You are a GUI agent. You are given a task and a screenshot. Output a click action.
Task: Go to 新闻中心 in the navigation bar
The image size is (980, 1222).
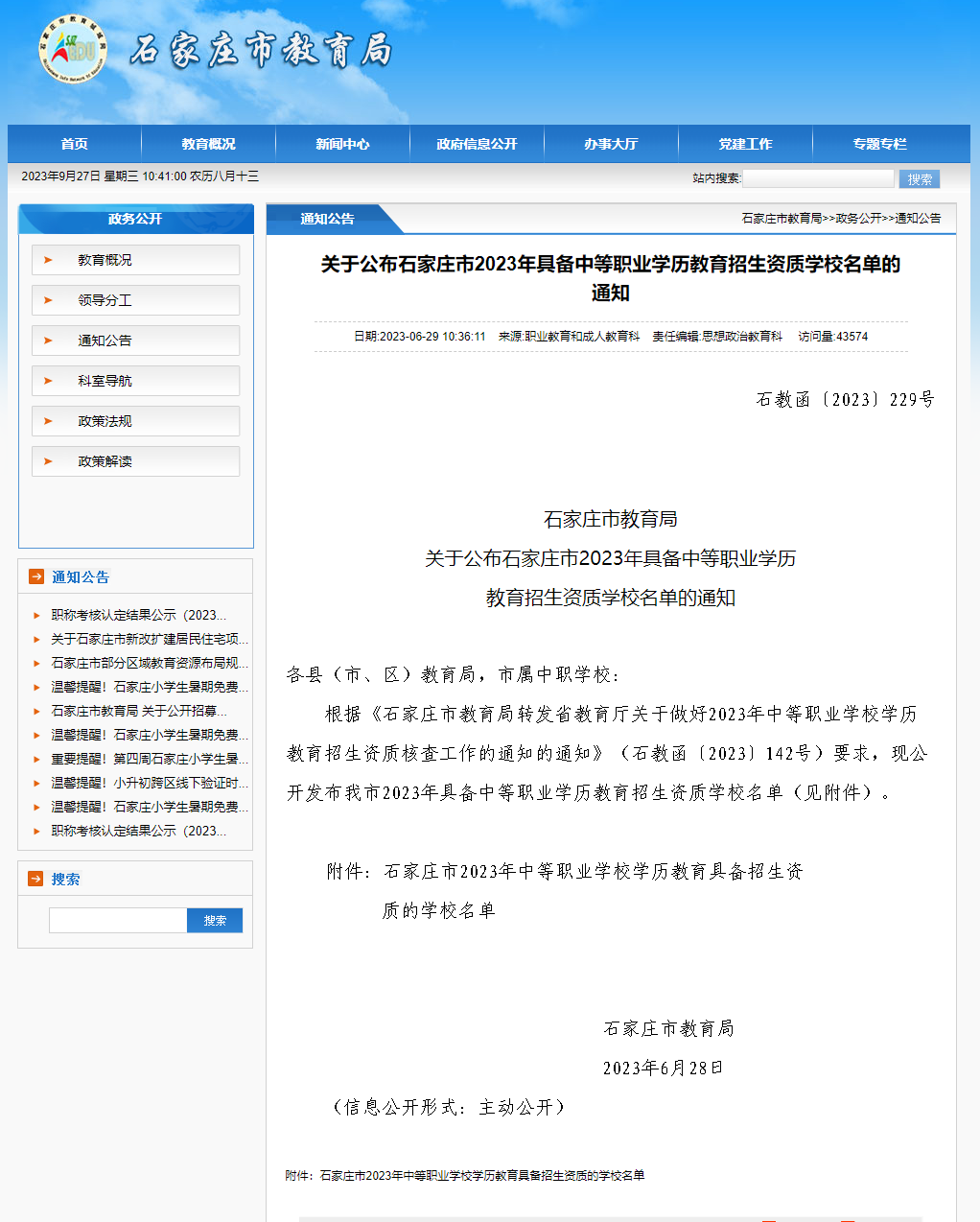(343, 144)
